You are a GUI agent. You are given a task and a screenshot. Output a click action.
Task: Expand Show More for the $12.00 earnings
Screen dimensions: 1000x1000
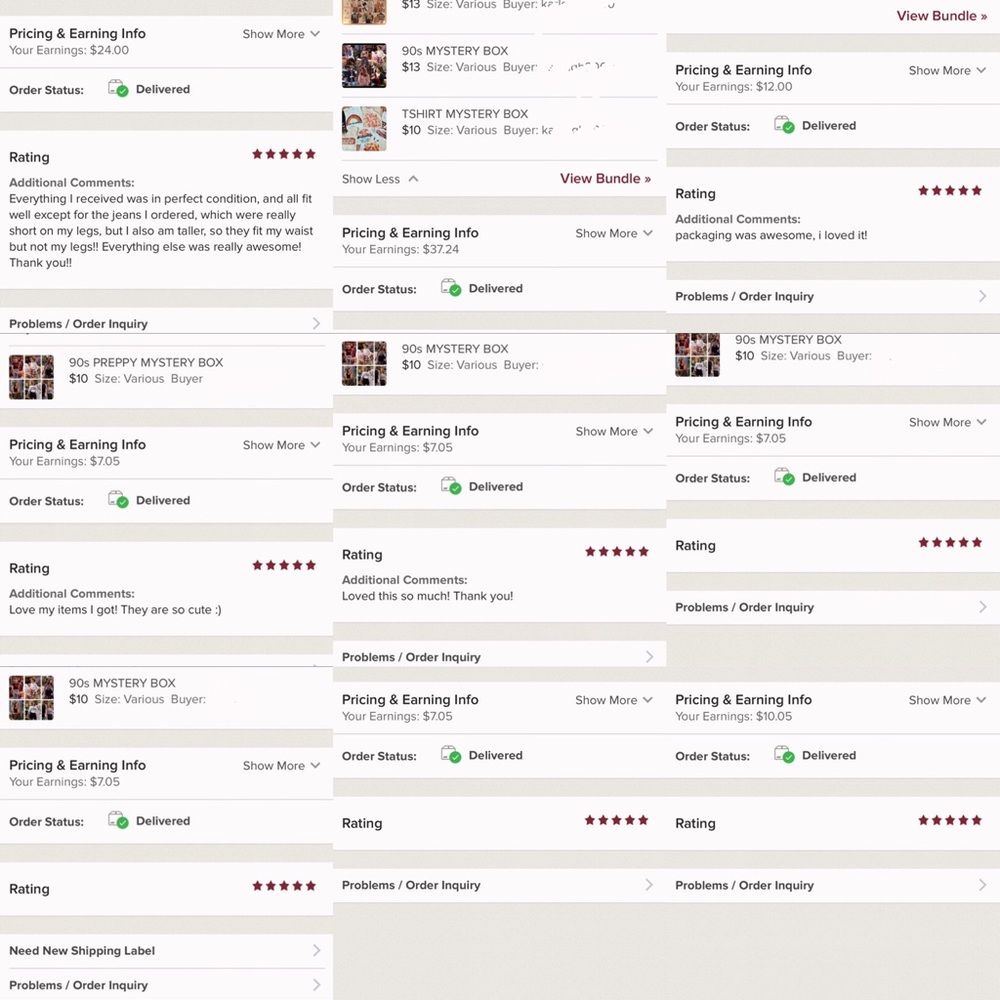click(947, 71)
